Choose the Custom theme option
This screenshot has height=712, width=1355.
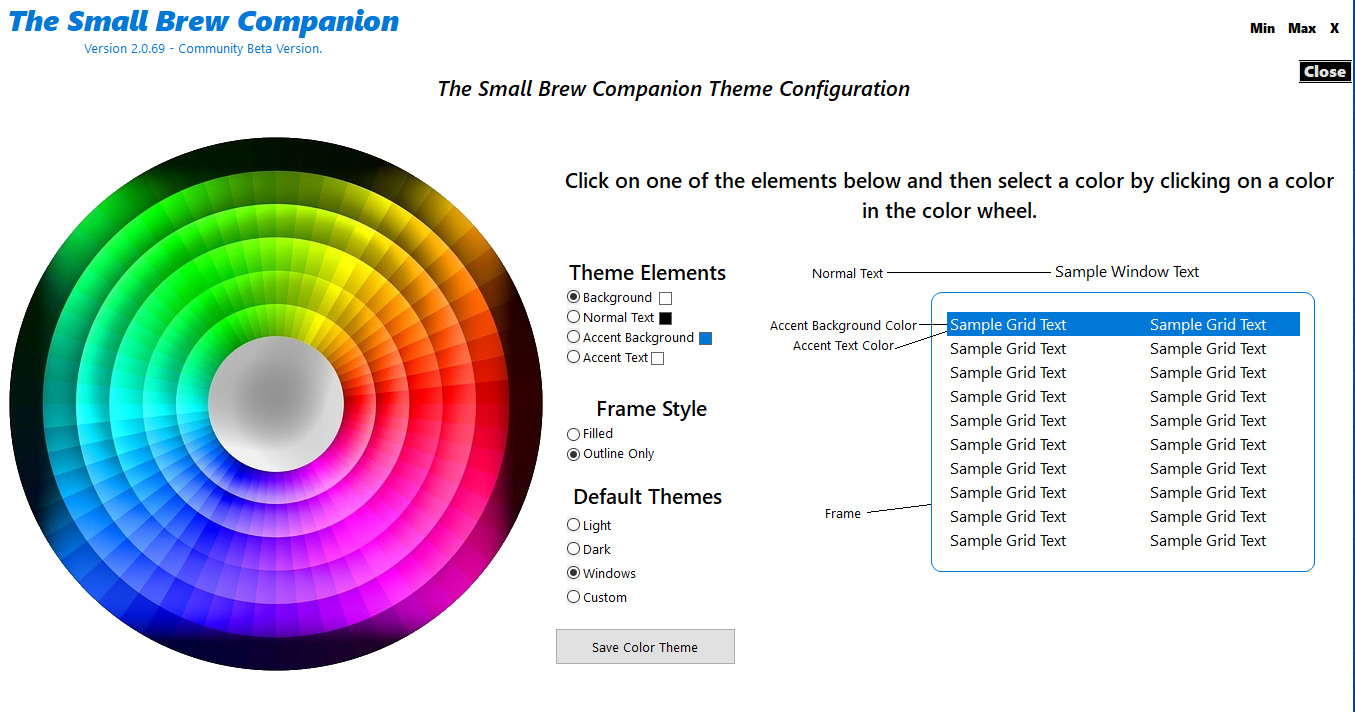[x=573, y=597]
